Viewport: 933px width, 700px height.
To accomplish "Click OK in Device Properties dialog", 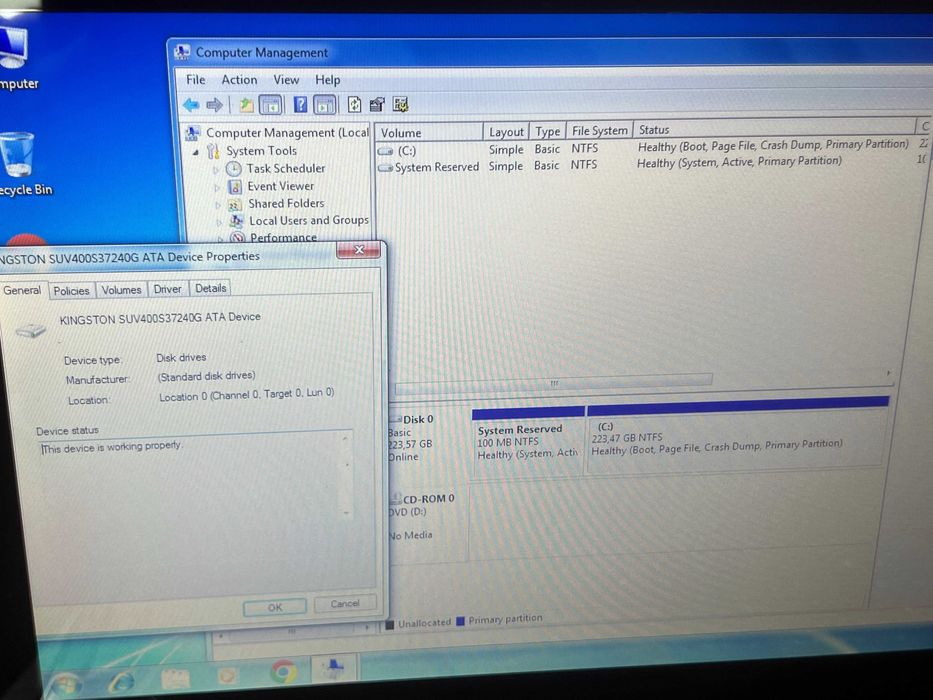I will click(x=275, y=607).
